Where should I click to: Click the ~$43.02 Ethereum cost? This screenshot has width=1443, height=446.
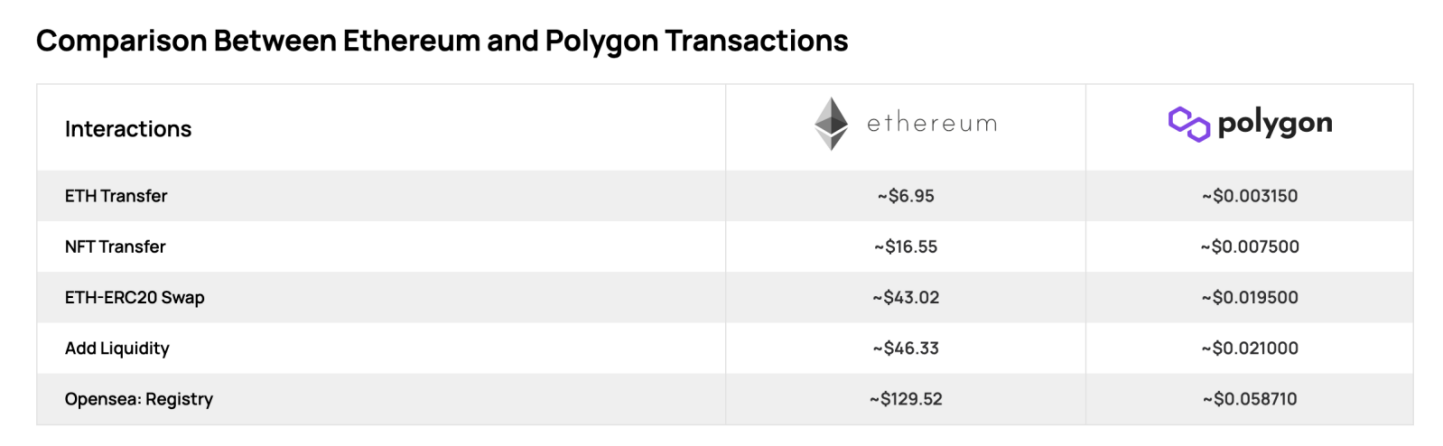(905, 297)
